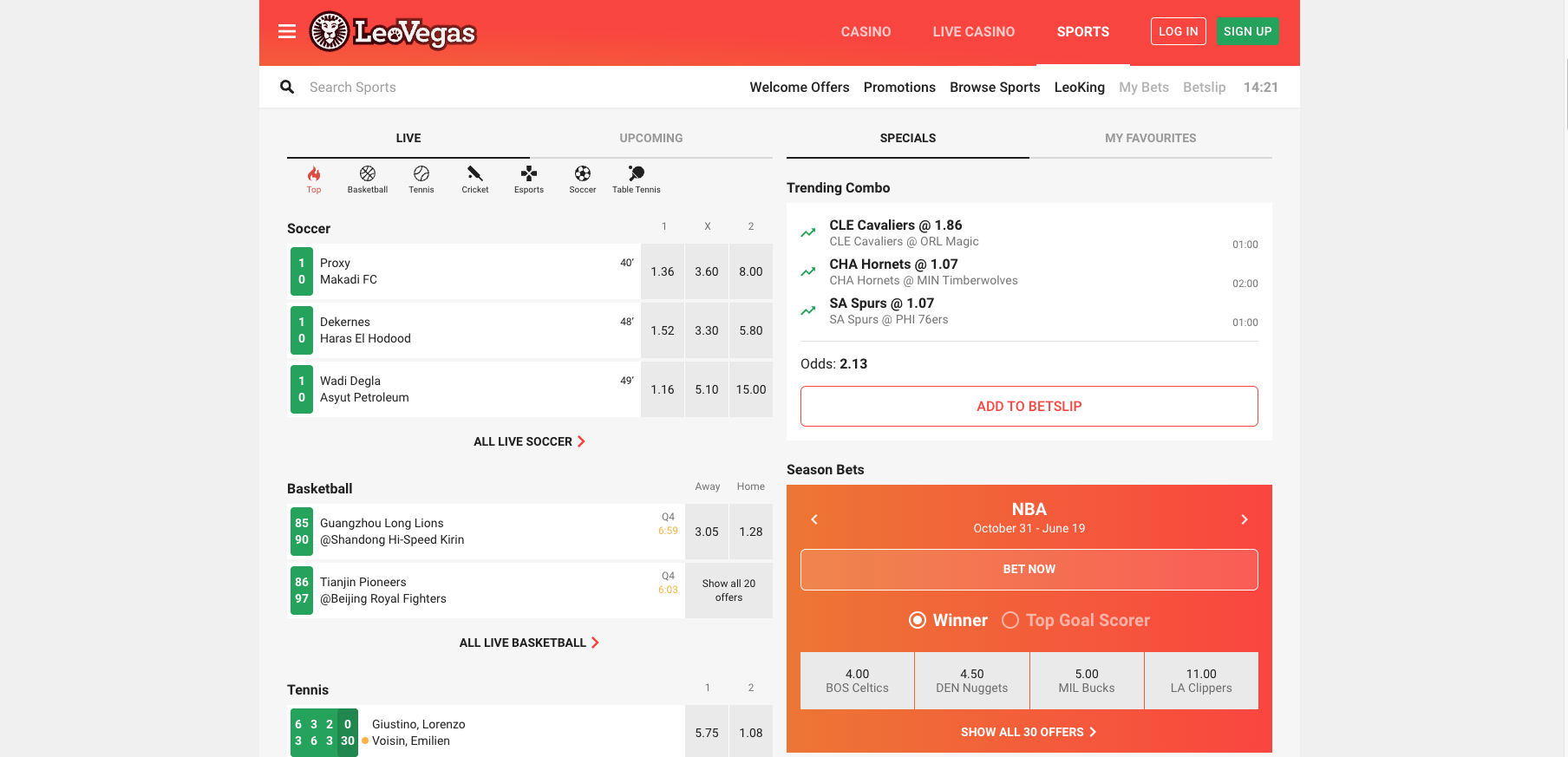Select the Table Tennis sport icon
The width and height of the screenshot is (1568, 757).
pyautogui.click(x=637, y=179)
